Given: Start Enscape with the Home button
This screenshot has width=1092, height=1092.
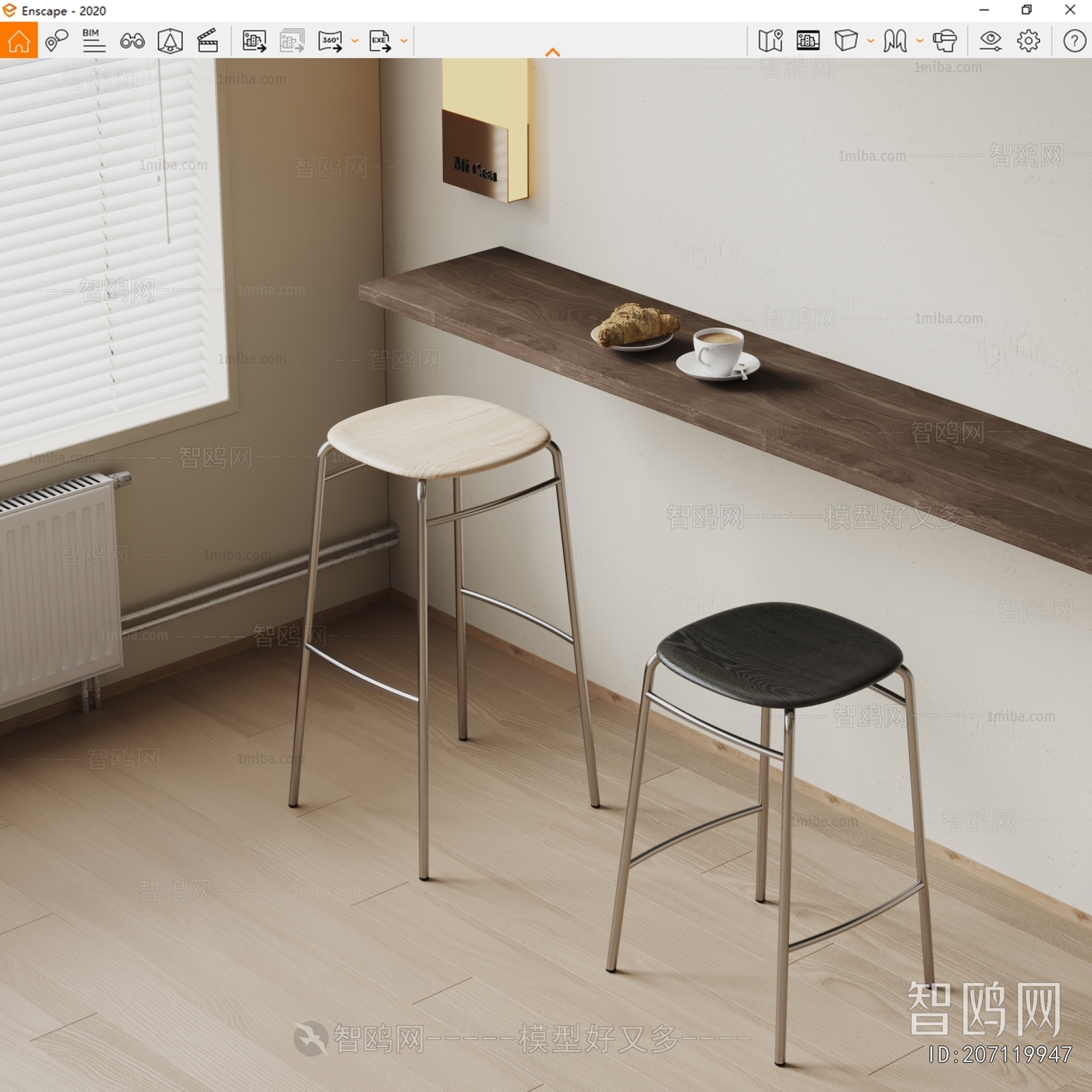Looking at the screenshot, I should tap(20, 42).
